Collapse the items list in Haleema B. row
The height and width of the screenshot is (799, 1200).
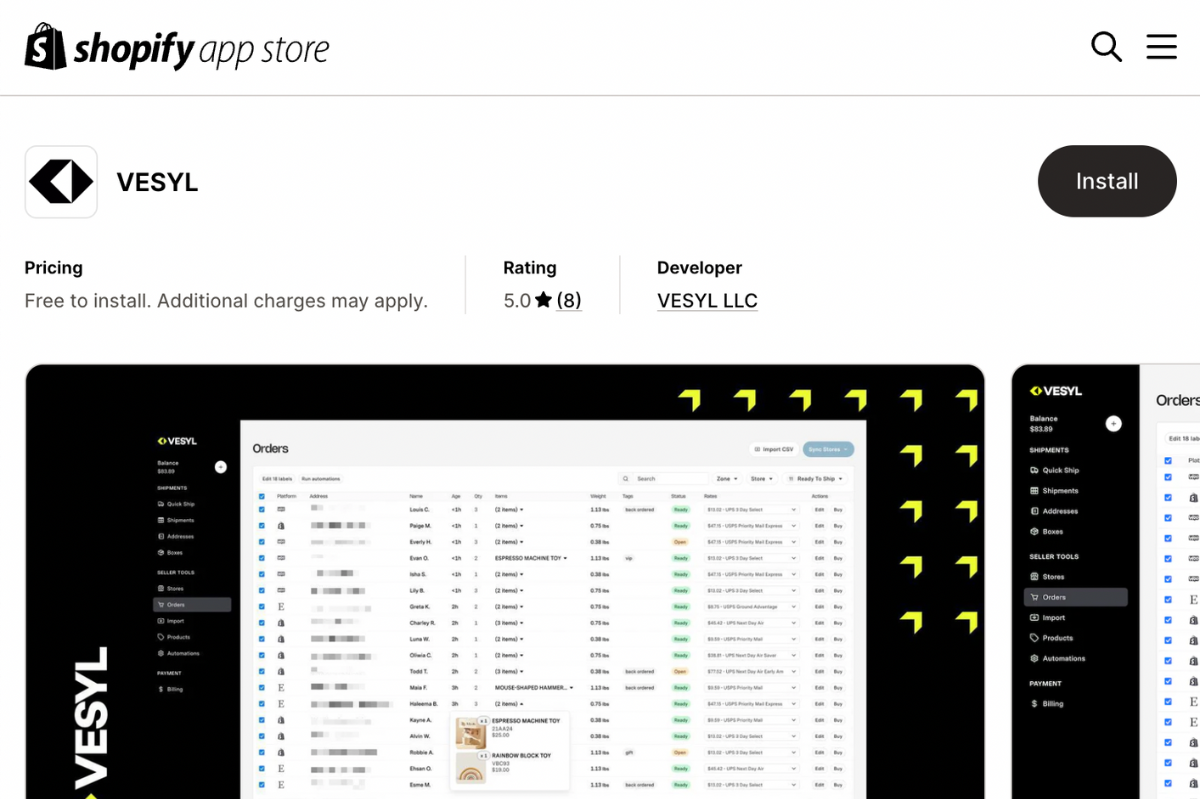[508, 704]
